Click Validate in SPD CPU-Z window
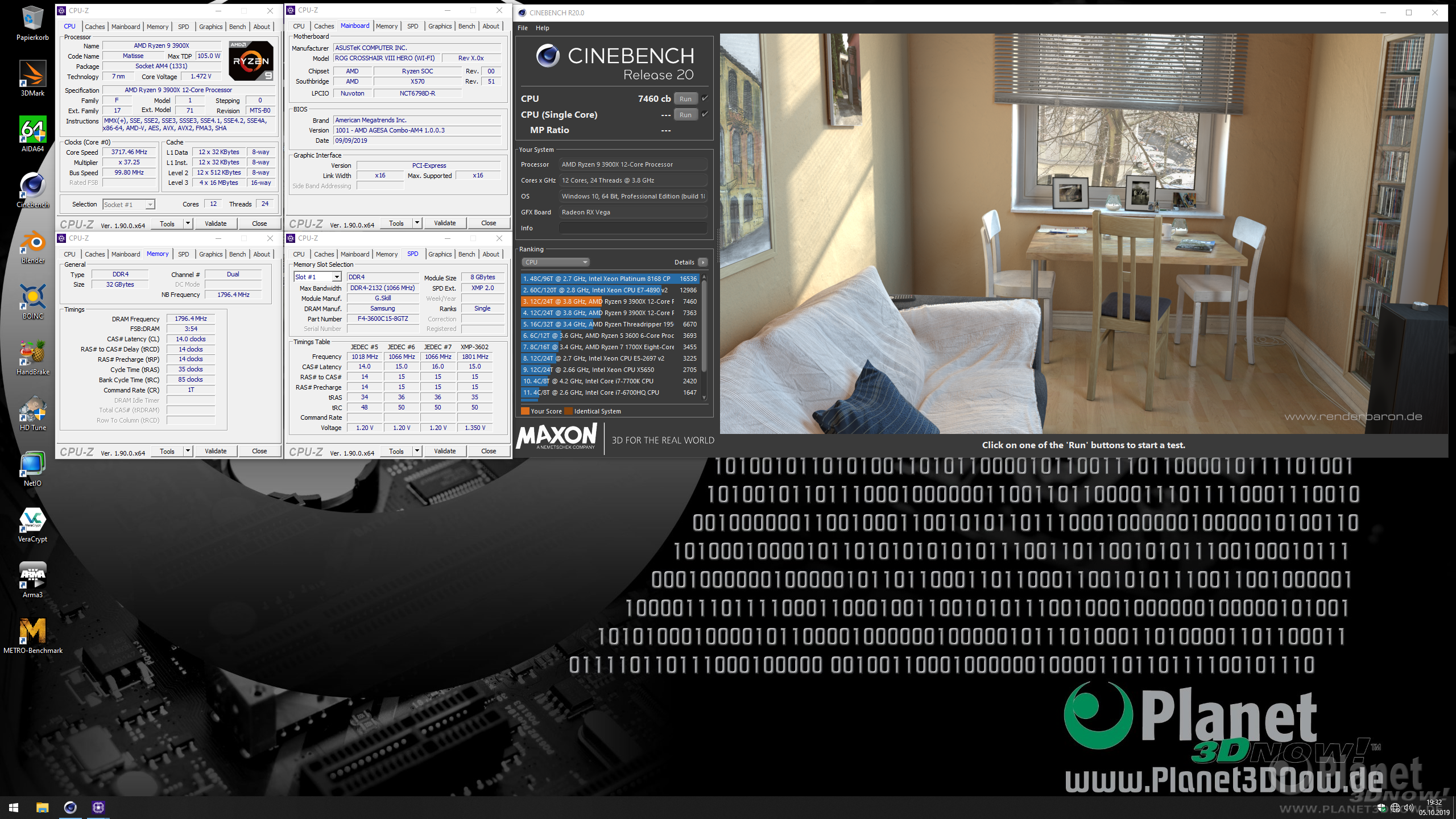Screen dimensions: 1456x819 pos(445,451)
